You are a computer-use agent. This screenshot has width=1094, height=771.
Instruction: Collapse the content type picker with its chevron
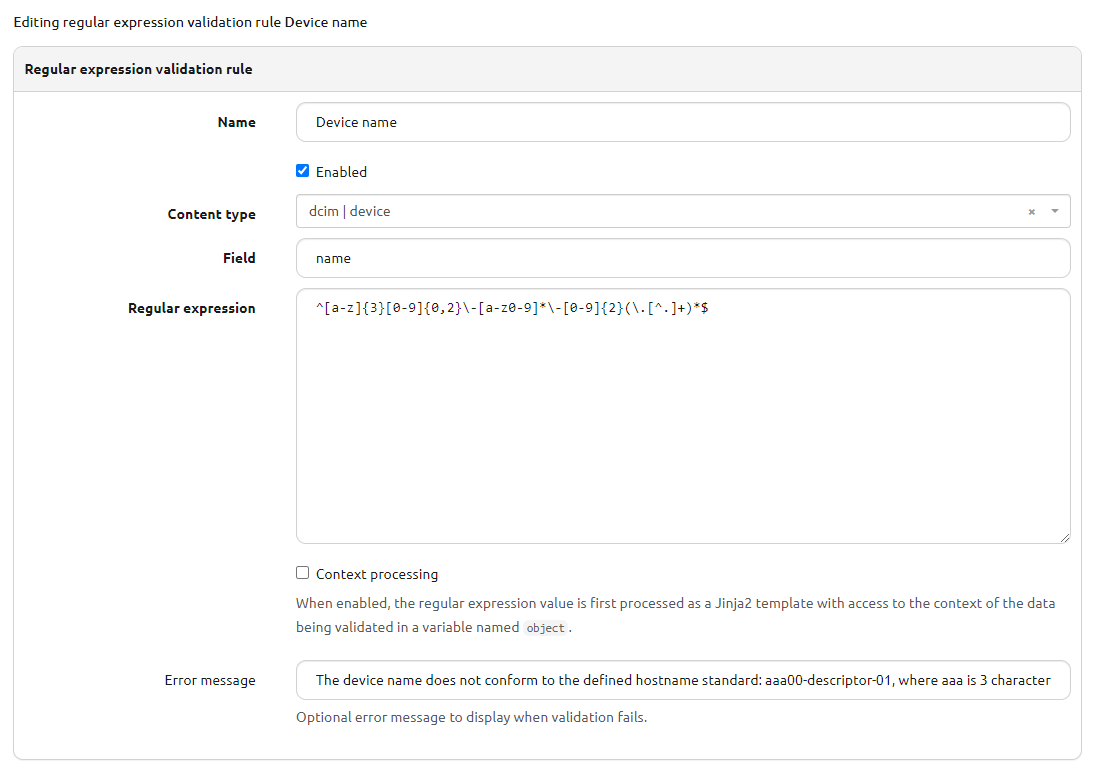pyautogui.click(x=1053, y=211)
